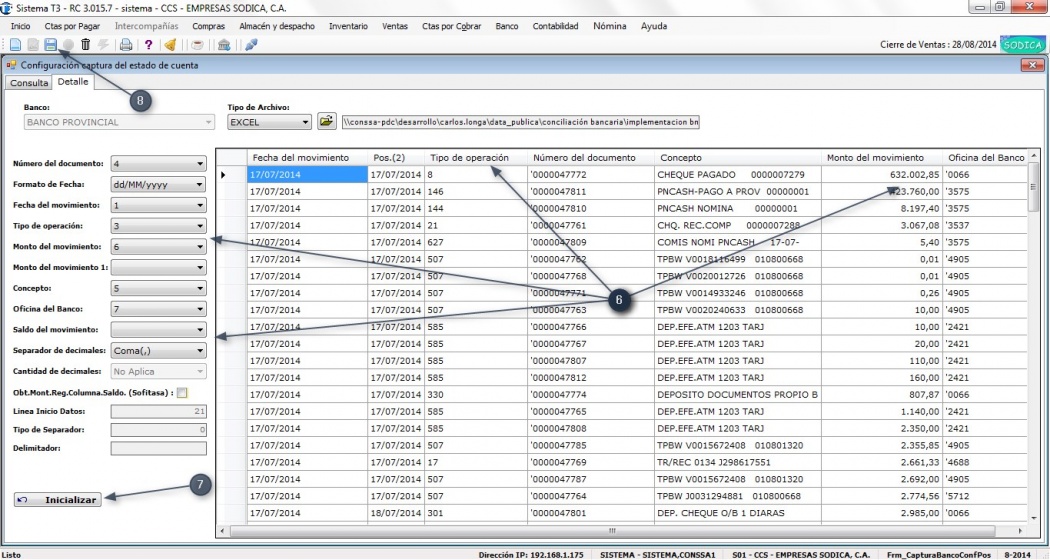
Task: Click the grid's horizontal scrollbar
Action: pos(613,530)
